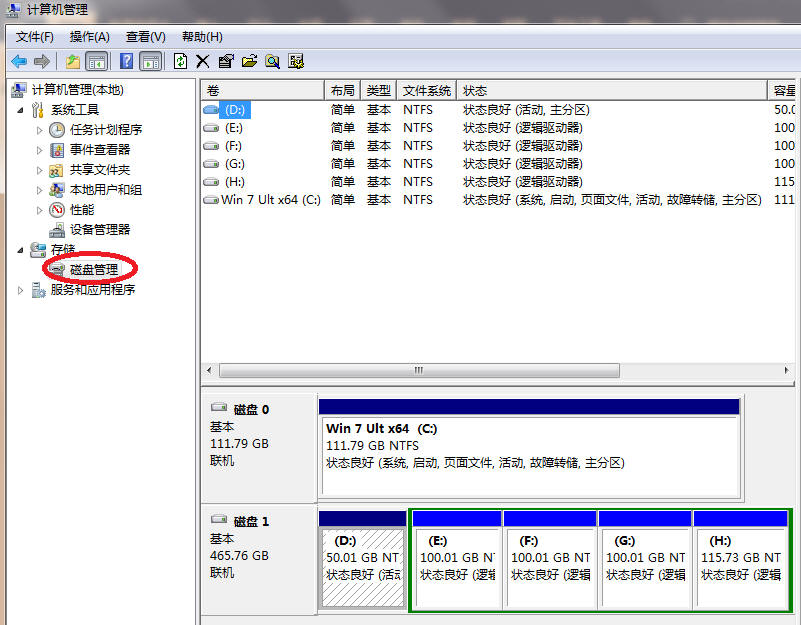
Task: Click the black X delete toolbar icon
Action: [x=203, y=61]
